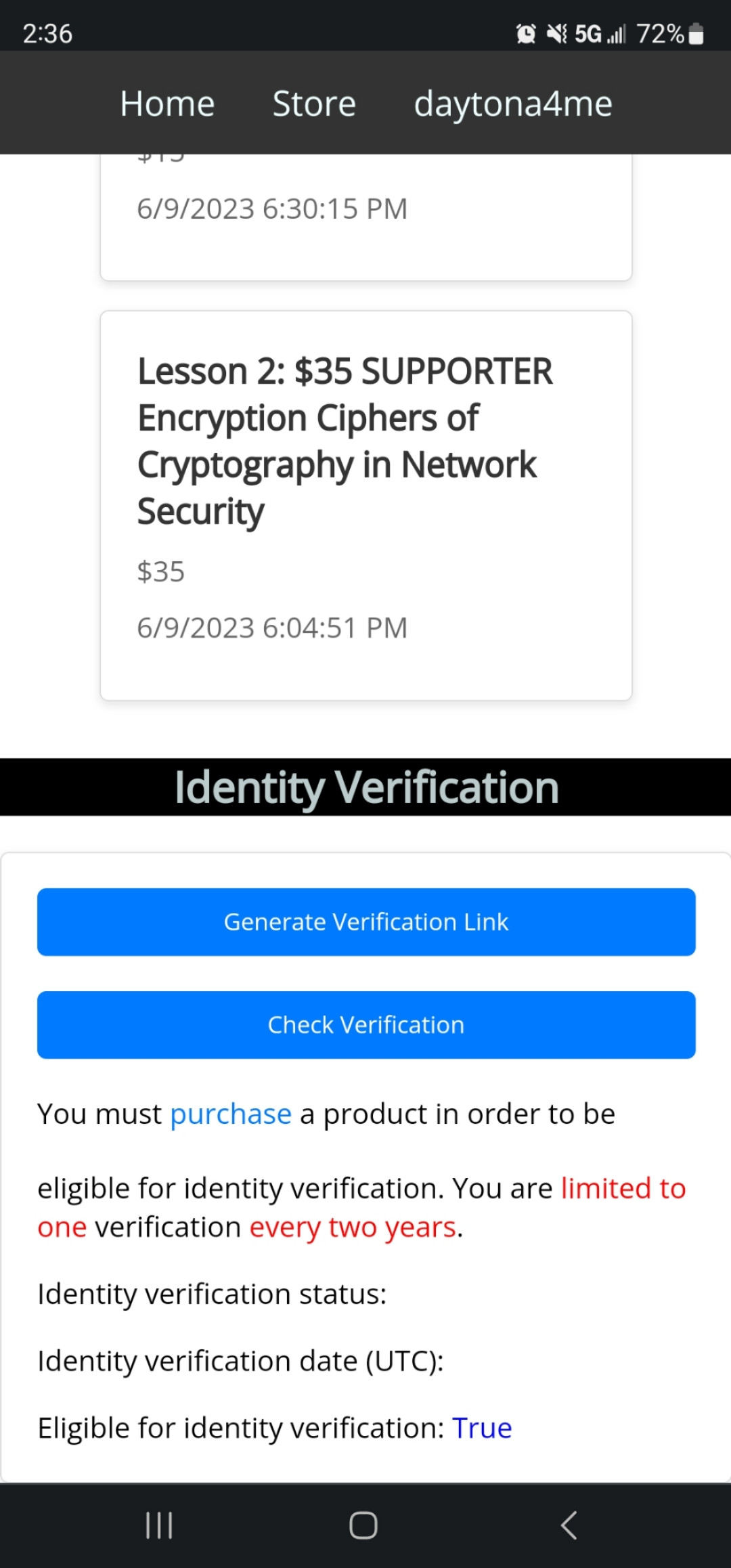The width and height of the screenshot is (731, 1568).
Task: Tap the 6:04:51 PM purchase timestamp
Action: (272, 628)
